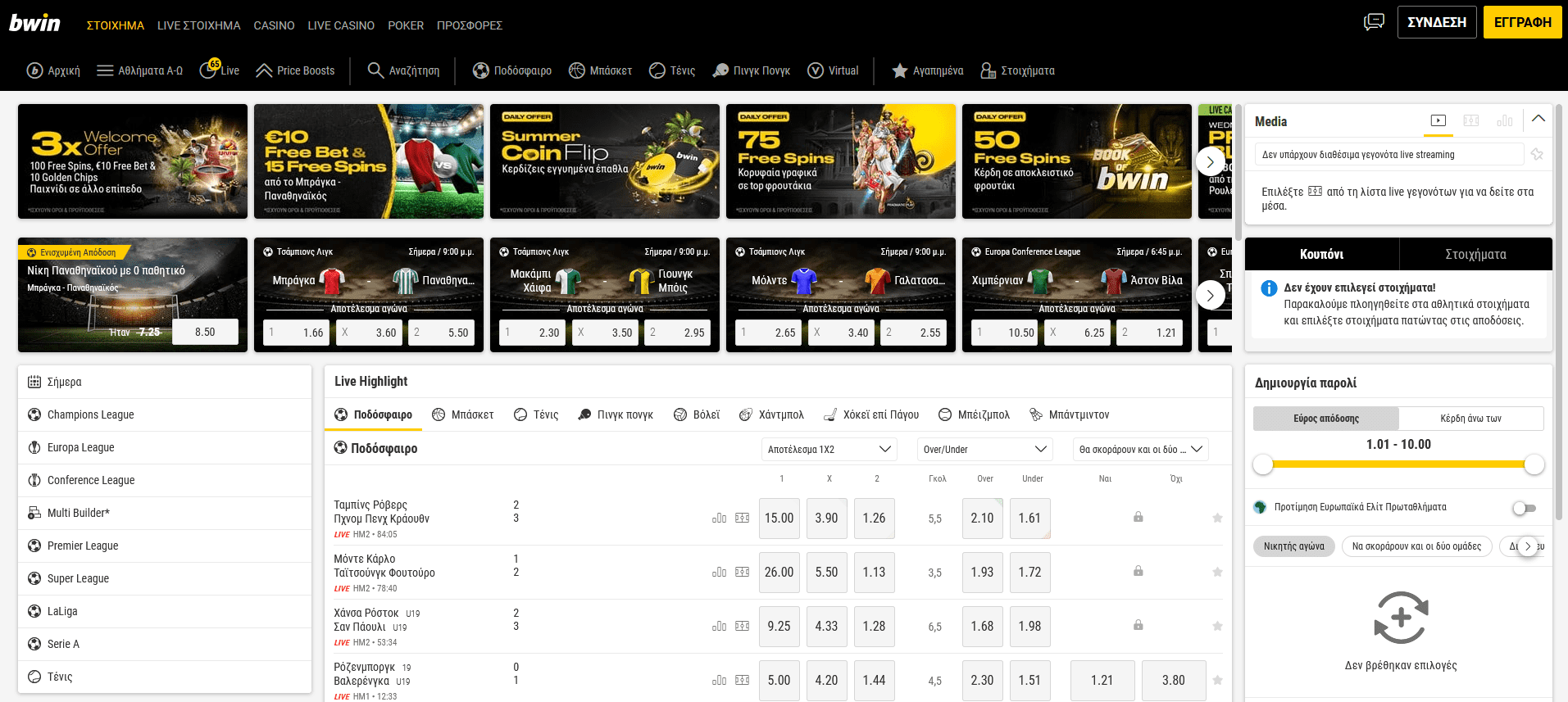1568x702 pixels.
Task: Open Πινγκ Πονγκ in top navigation bar
Action: click(x=751, y=70)
